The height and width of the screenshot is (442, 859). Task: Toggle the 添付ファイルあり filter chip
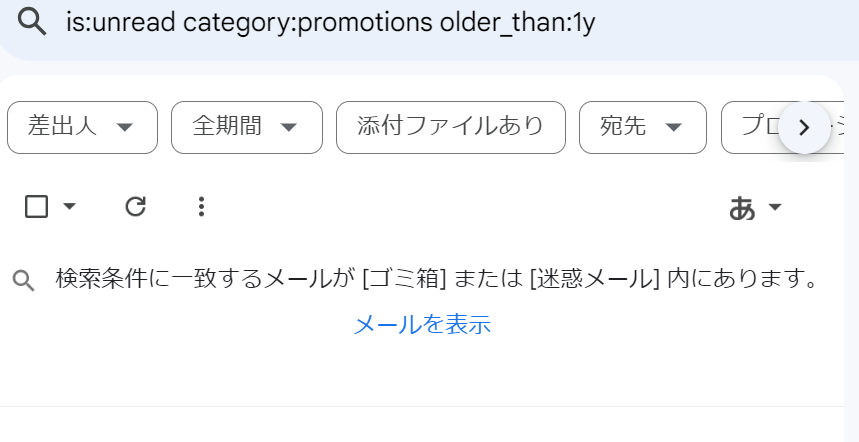pos(450,127)
